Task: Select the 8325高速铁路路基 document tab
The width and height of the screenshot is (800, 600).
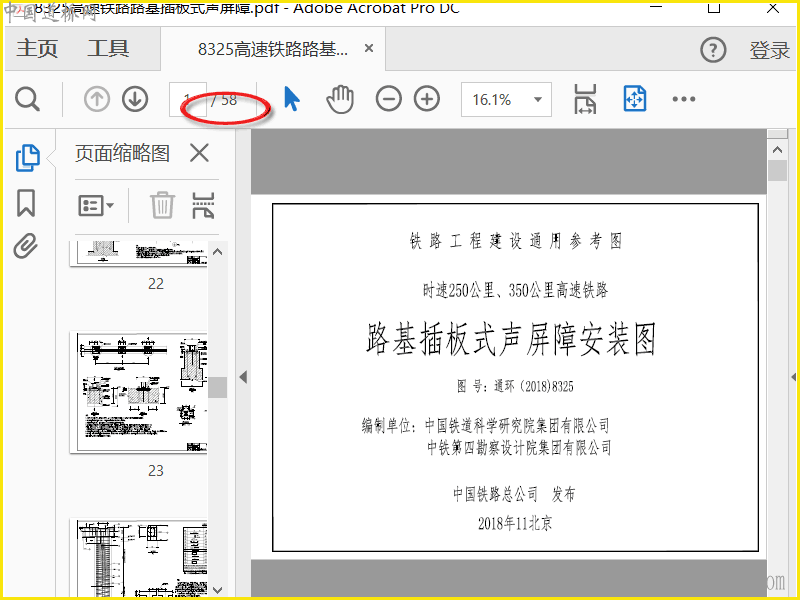Action: tap(272, 49)
